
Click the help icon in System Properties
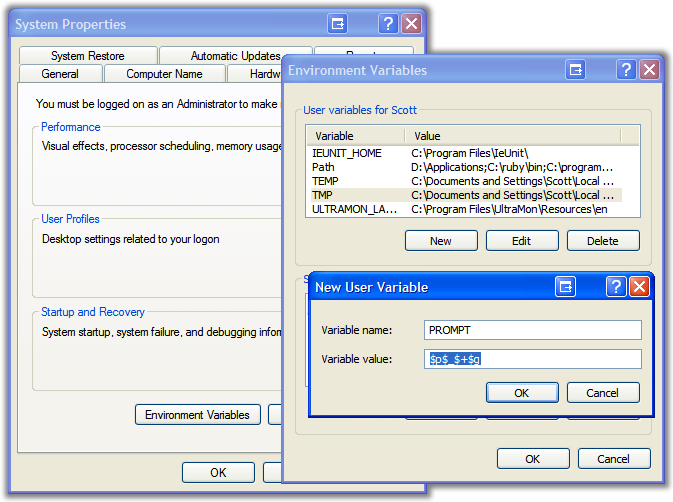[388, 23]
